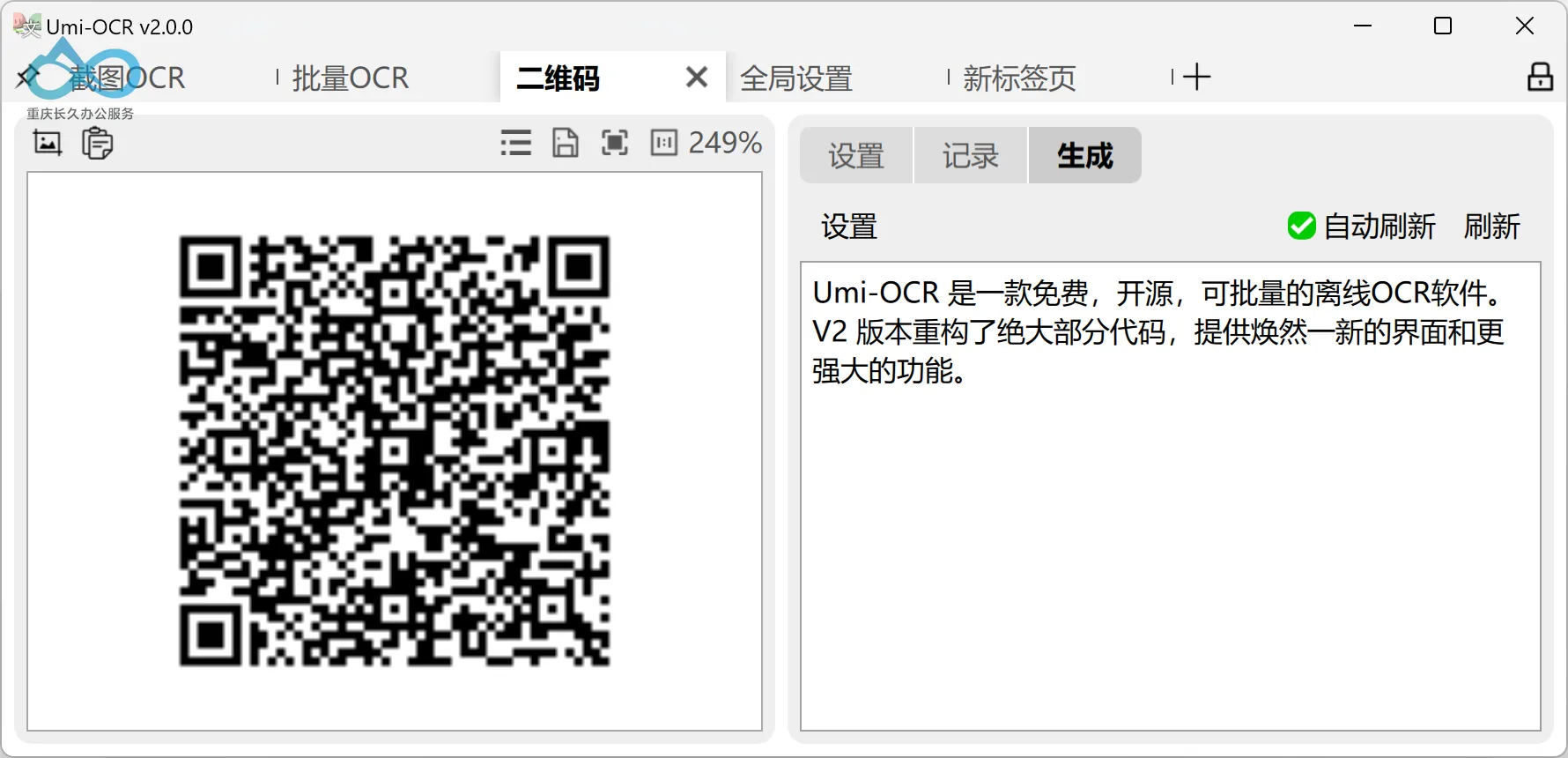
Task: Expand the 设置 section under 生成
Action: coord(849,227)
